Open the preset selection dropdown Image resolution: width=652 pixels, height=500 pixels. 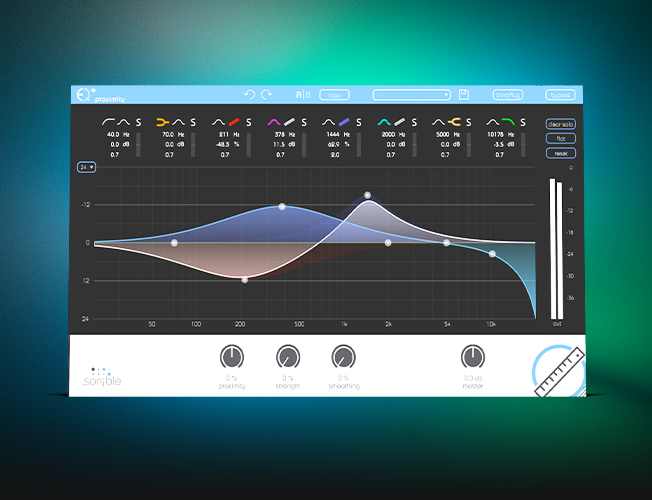[412, 95]
